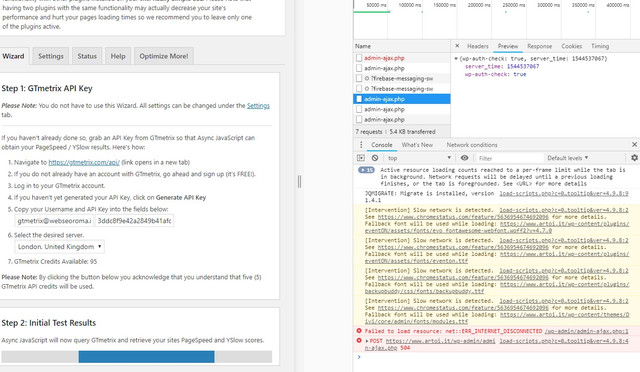Open chromestatus link in first Intervention warning
640x372 pixels.
[463, 217]
